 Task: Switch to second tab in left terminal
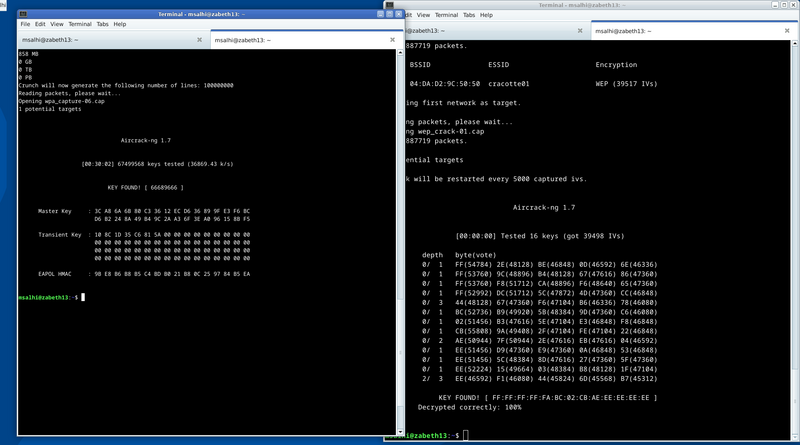pos(306,40)
